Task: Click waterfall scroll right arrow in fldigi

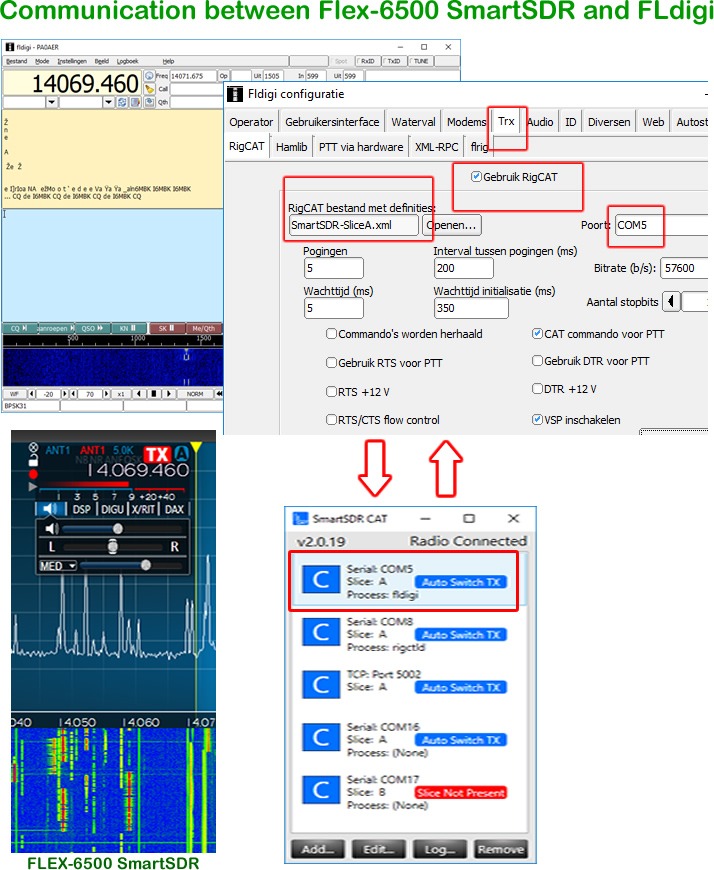Action: 169,394
